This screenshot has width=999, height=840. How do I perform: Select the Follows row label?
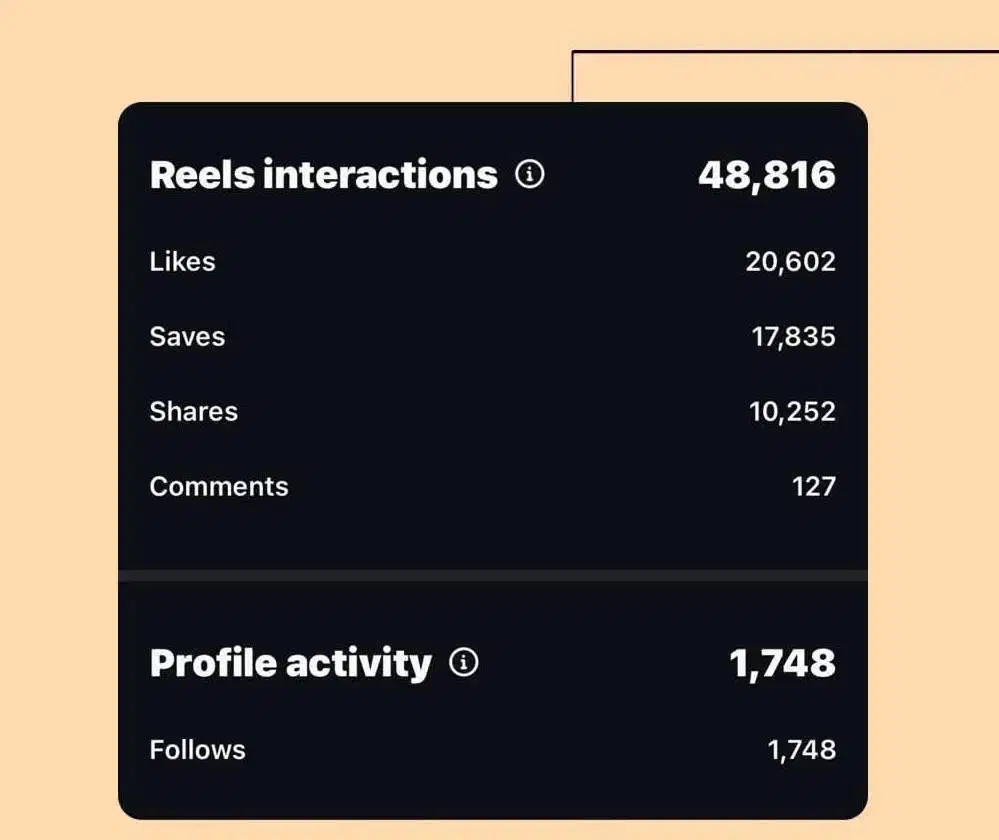click(197, 750)
